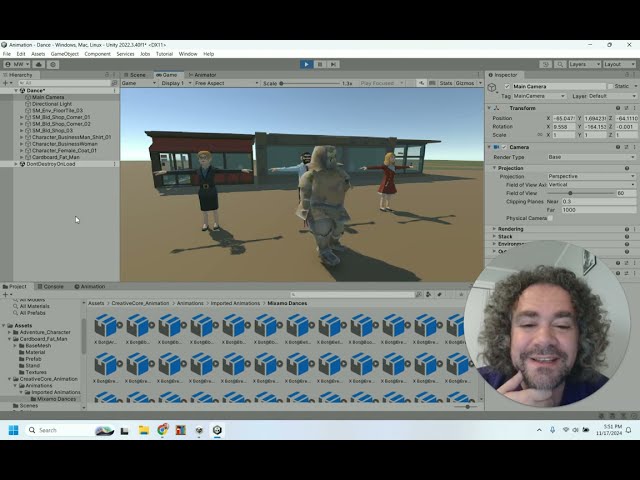Open the settings gear icon in the toolbar
The height and width of the screenshot is (480, 640).
click(x=53, y=64)
